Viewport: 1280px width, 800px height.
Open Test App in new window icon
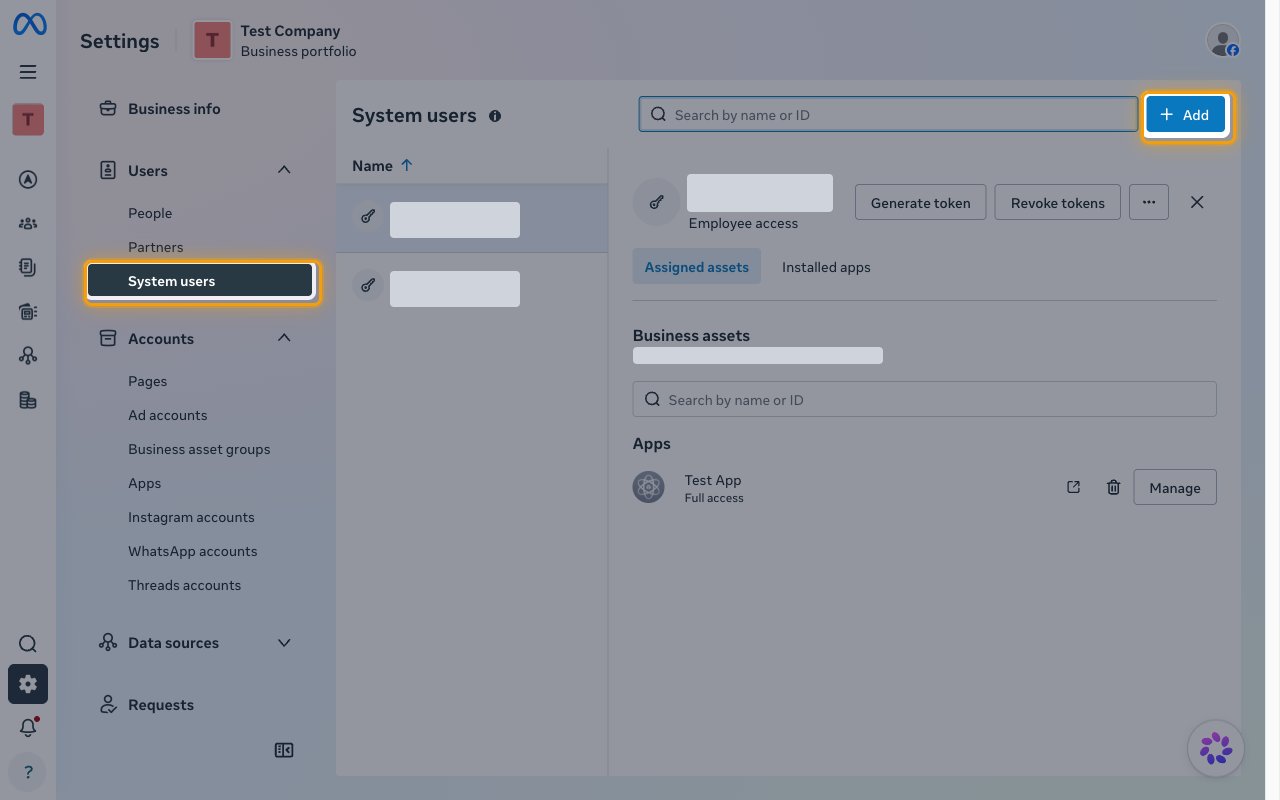click(x=1073, y=487)
